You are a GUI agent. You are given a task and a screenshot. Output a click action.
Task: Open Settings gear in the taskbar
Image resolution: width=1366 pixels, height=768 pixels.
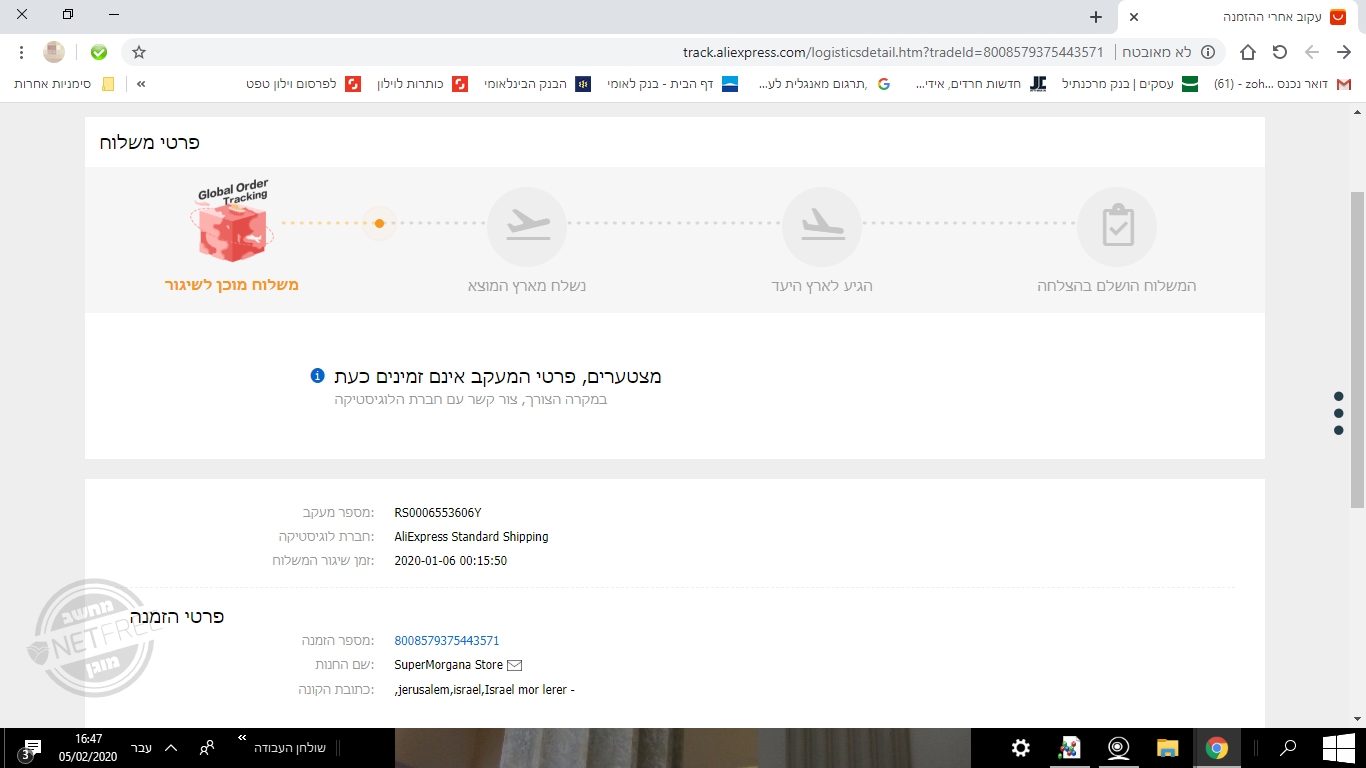pyautogui.click(x=1021, y=747)
